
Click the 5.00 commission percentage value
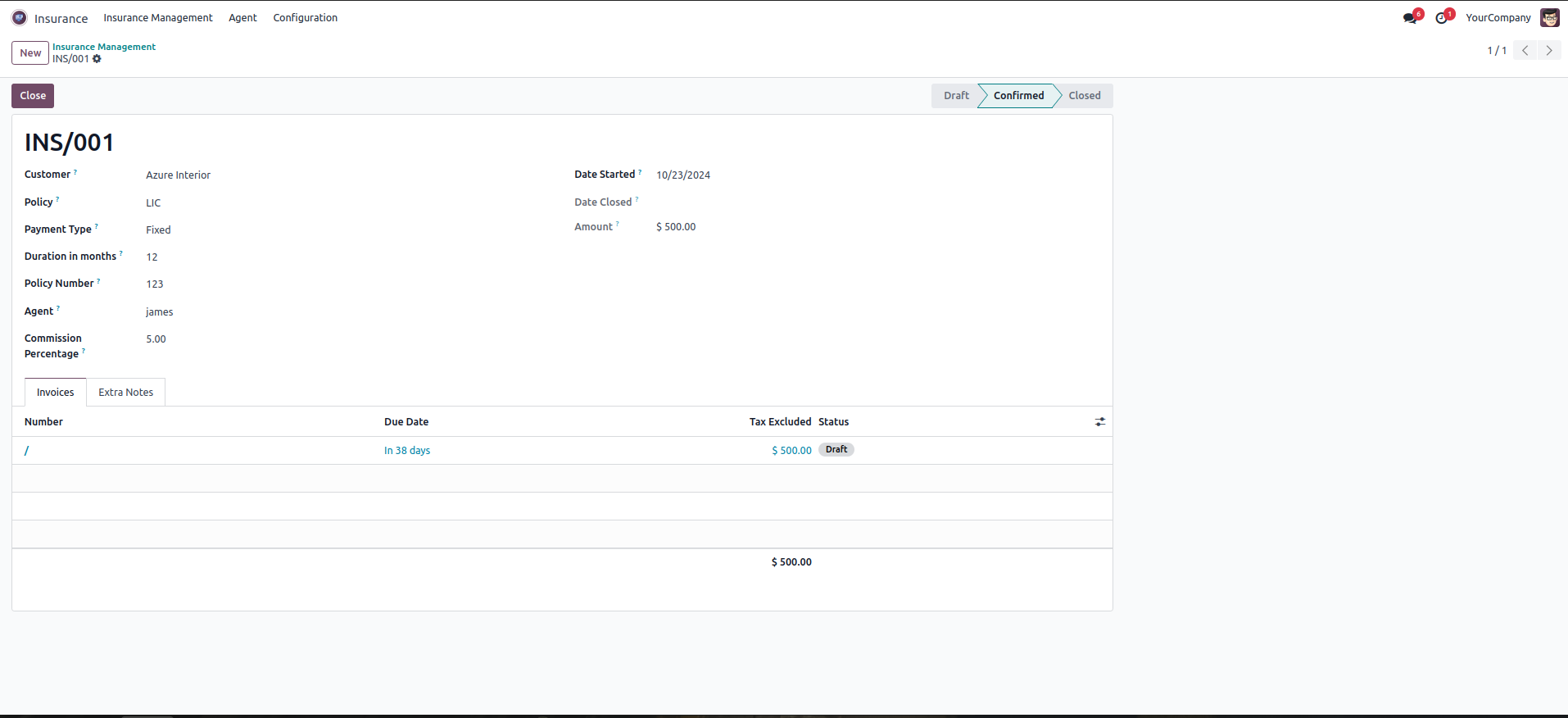point(156,339)
